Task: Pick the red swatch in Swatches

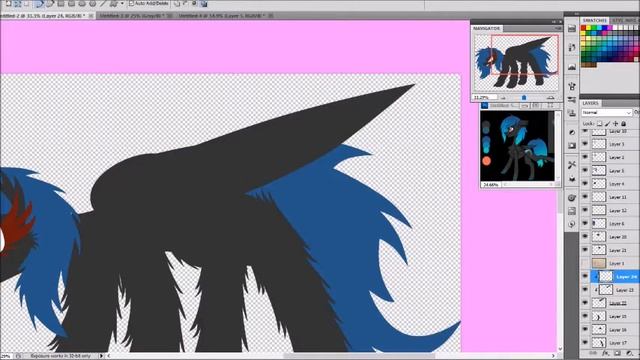Action: (583, 28)
